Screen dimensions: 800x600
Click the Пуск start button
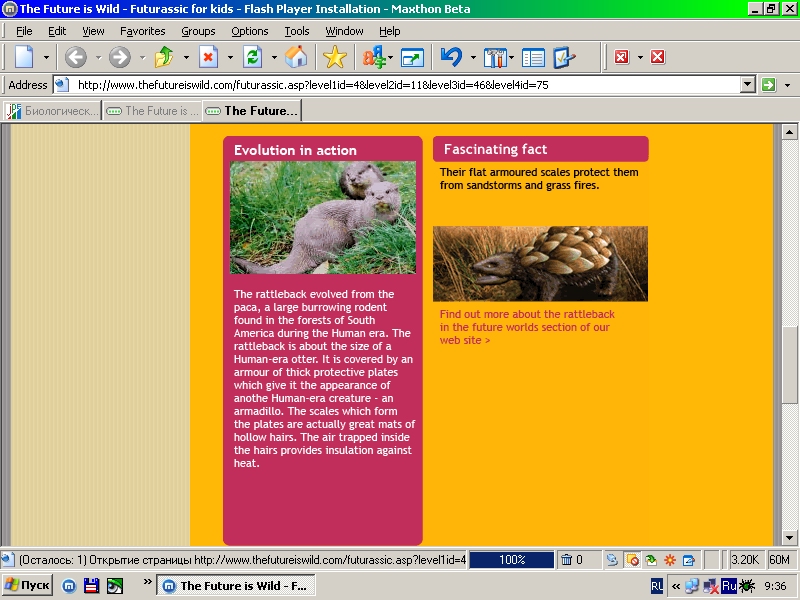pyautogui.click(x=28, y=585)
